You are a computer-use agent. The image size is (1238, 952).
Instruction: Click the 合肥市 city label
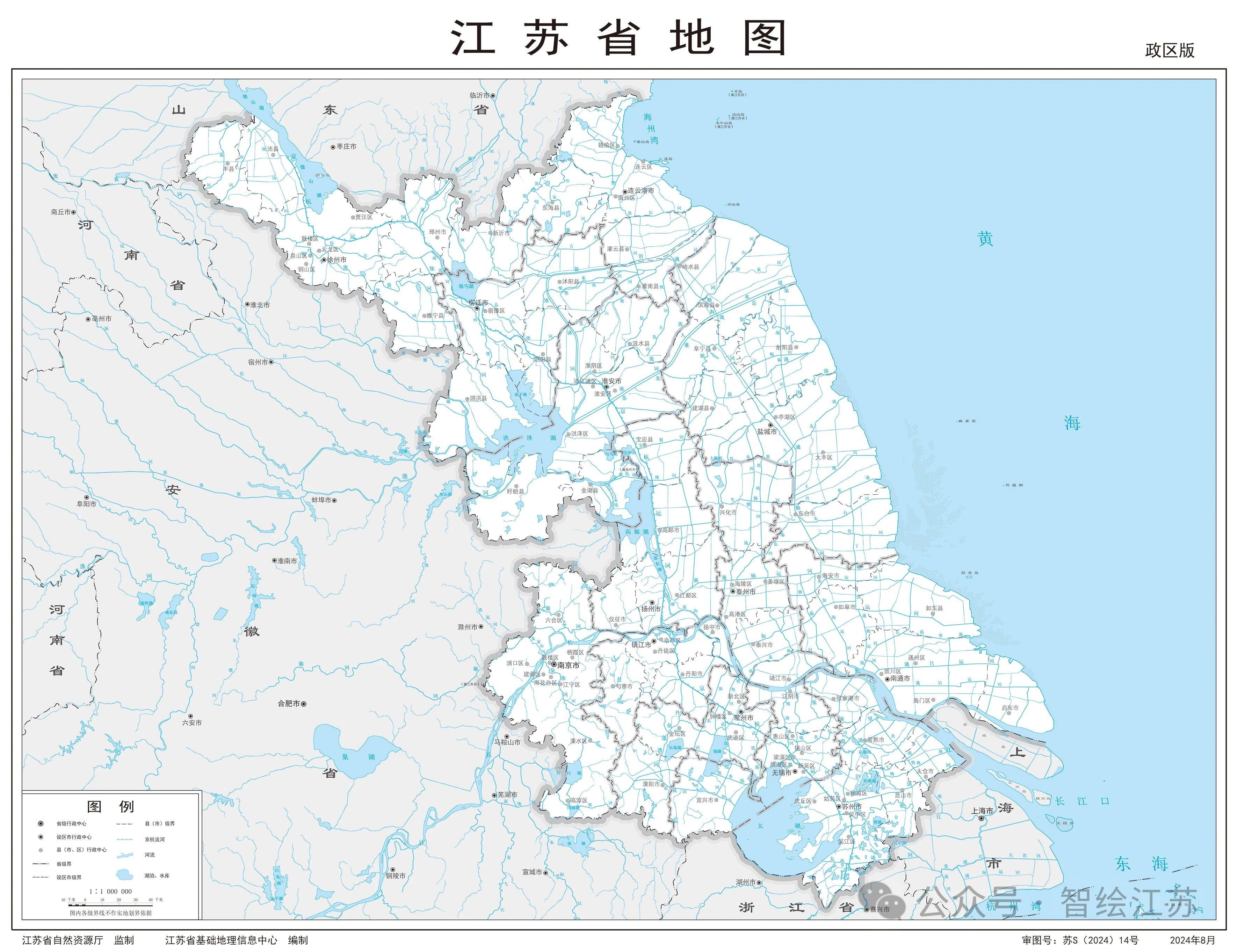tap(289, 704)
